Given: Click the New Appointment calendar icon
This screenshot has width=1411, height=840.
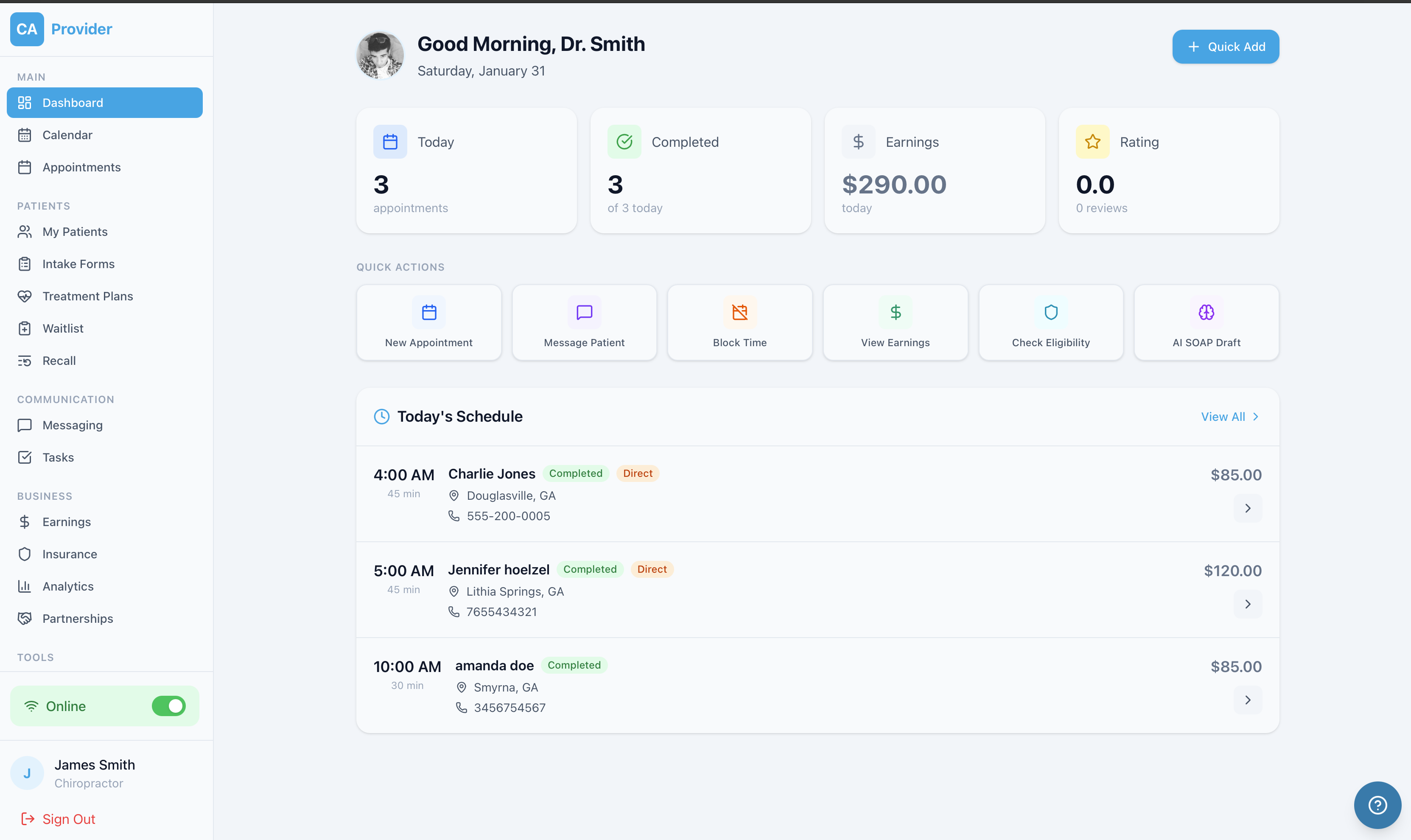Looking at the screenshot, I should click(x=428, y=312).
